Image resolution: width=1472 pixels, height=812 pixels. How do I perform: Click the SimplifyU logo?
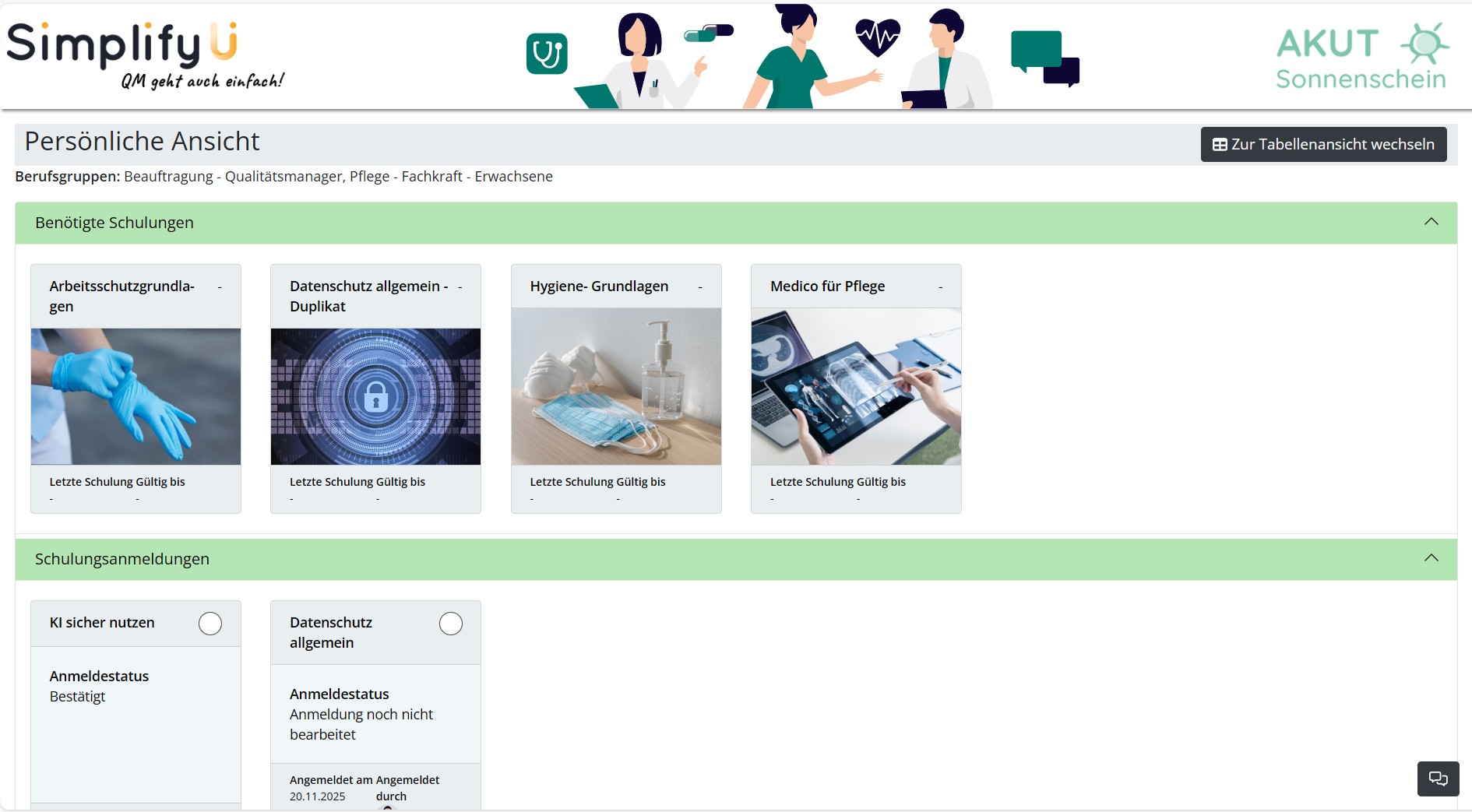(x=145, y=54)
